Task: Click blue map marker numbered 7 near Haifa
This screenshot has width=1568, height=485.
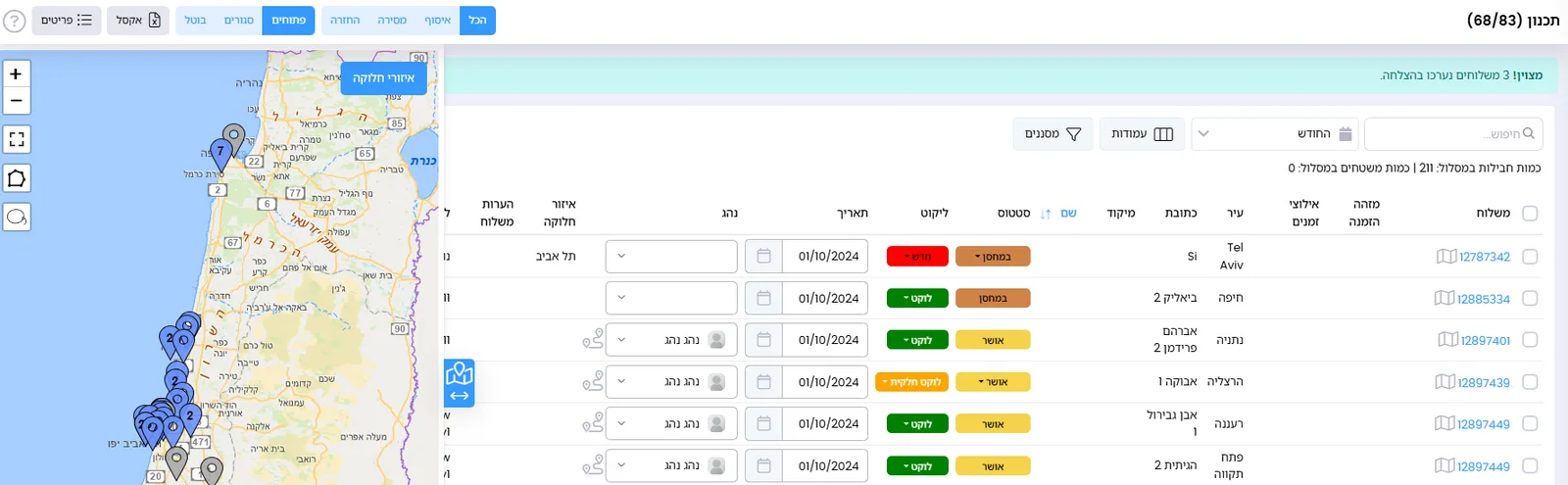Action: coord(220,154)
